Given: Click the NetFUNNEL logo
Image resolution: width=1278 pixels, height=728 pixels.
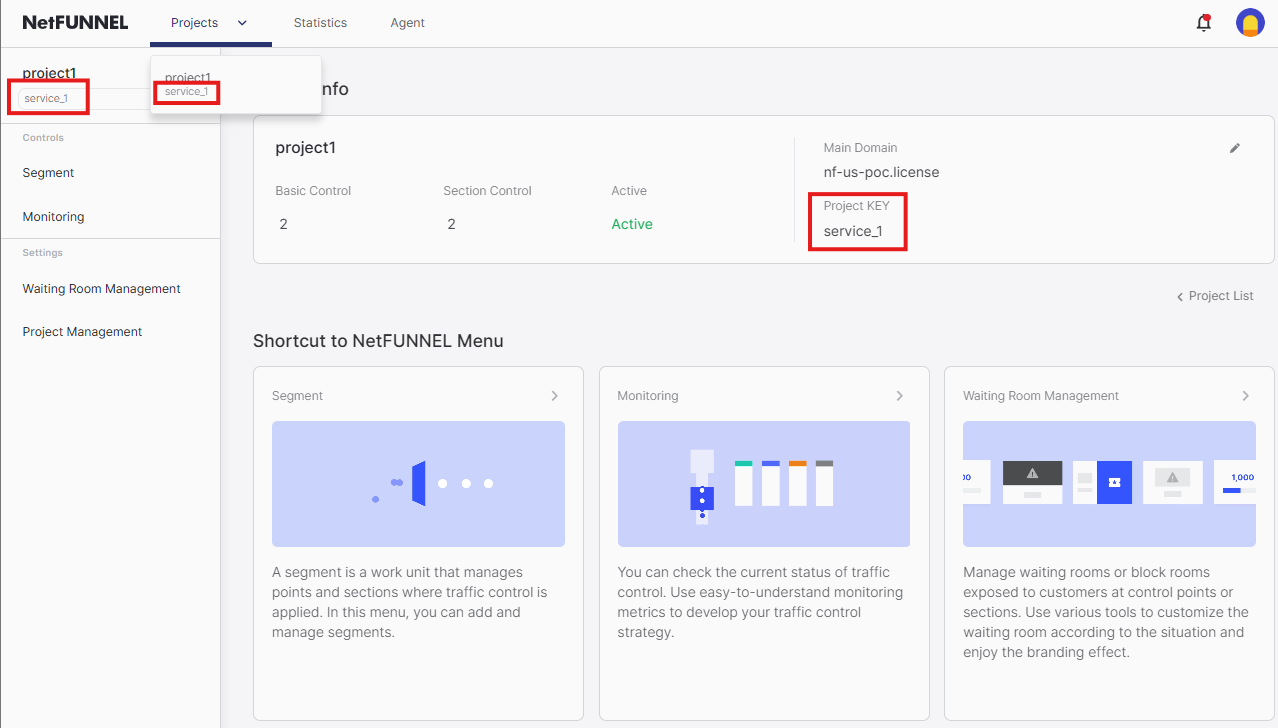Looking at the screenshot, I should click(x=75, y=21).
